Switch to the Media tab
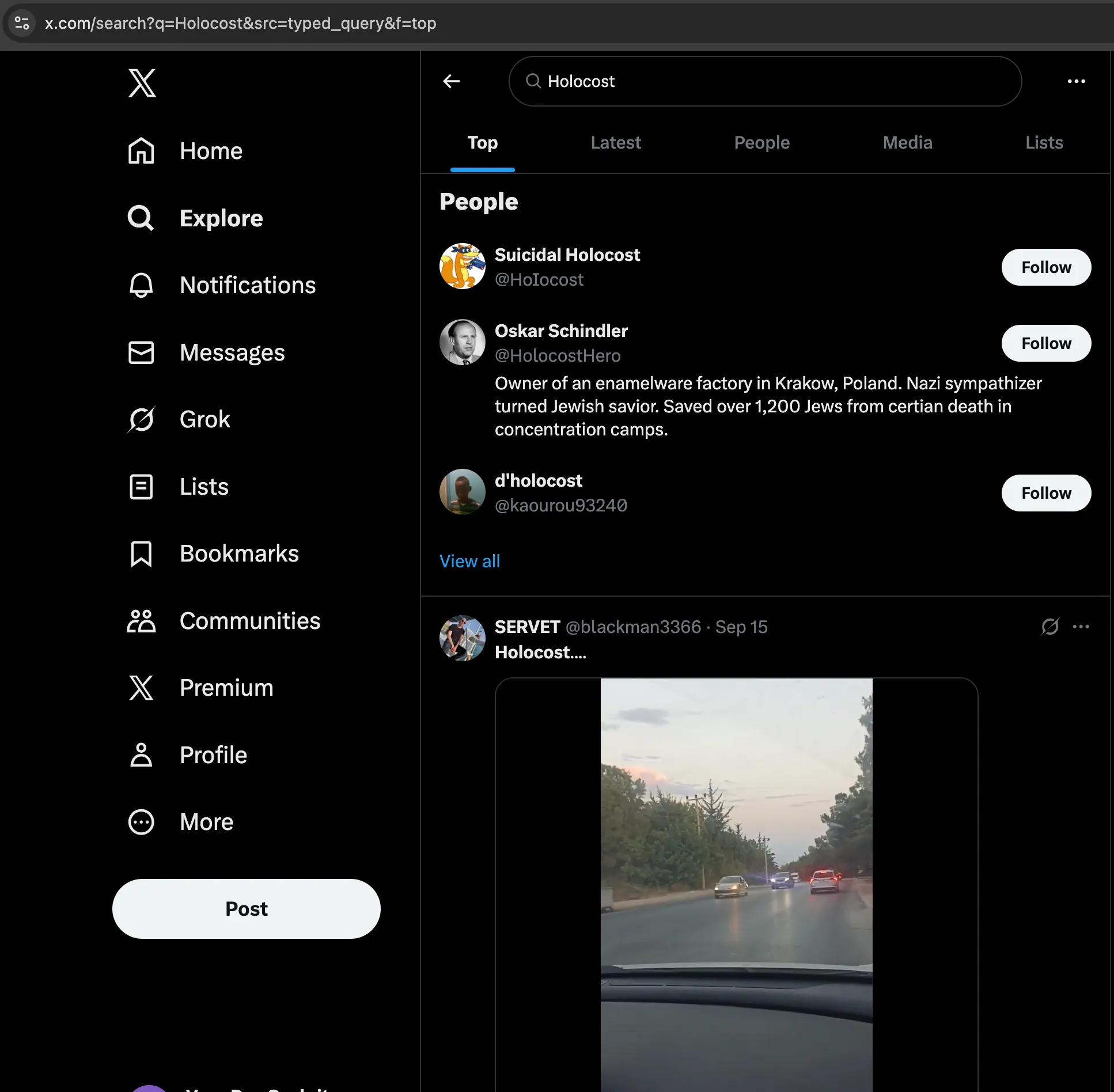1114x1092 pixels. pos(907,143)
